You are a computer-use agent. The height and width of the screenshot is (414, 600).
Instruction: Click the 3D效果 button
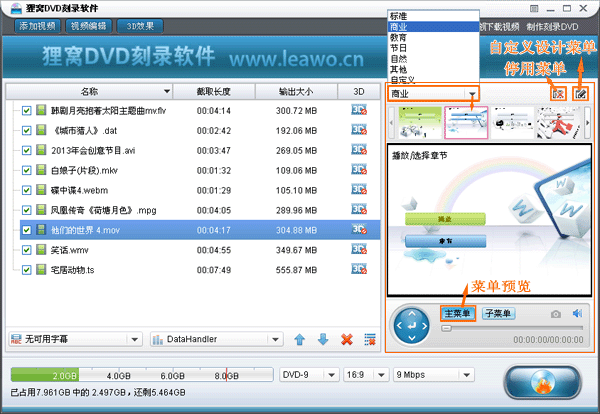[140, 26]
